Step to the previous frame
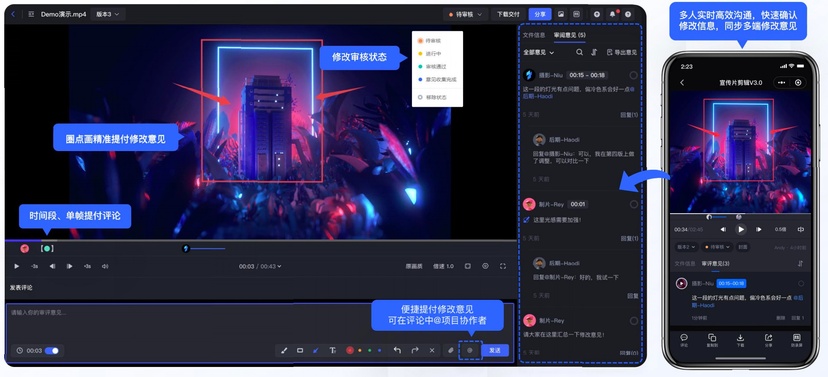828x377 pixels. pos(52,267)
